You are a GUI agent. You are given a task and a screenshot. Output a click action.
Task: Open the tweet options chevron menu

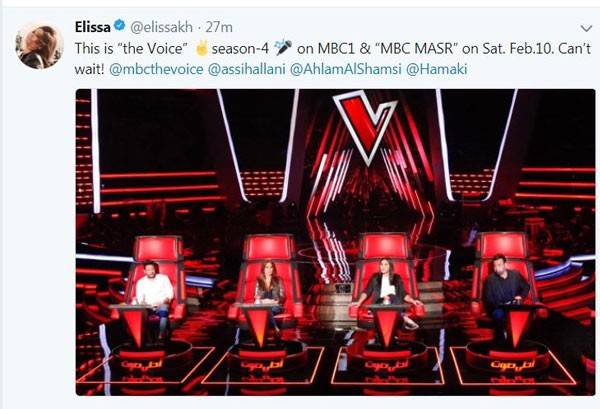click(586, 28)
